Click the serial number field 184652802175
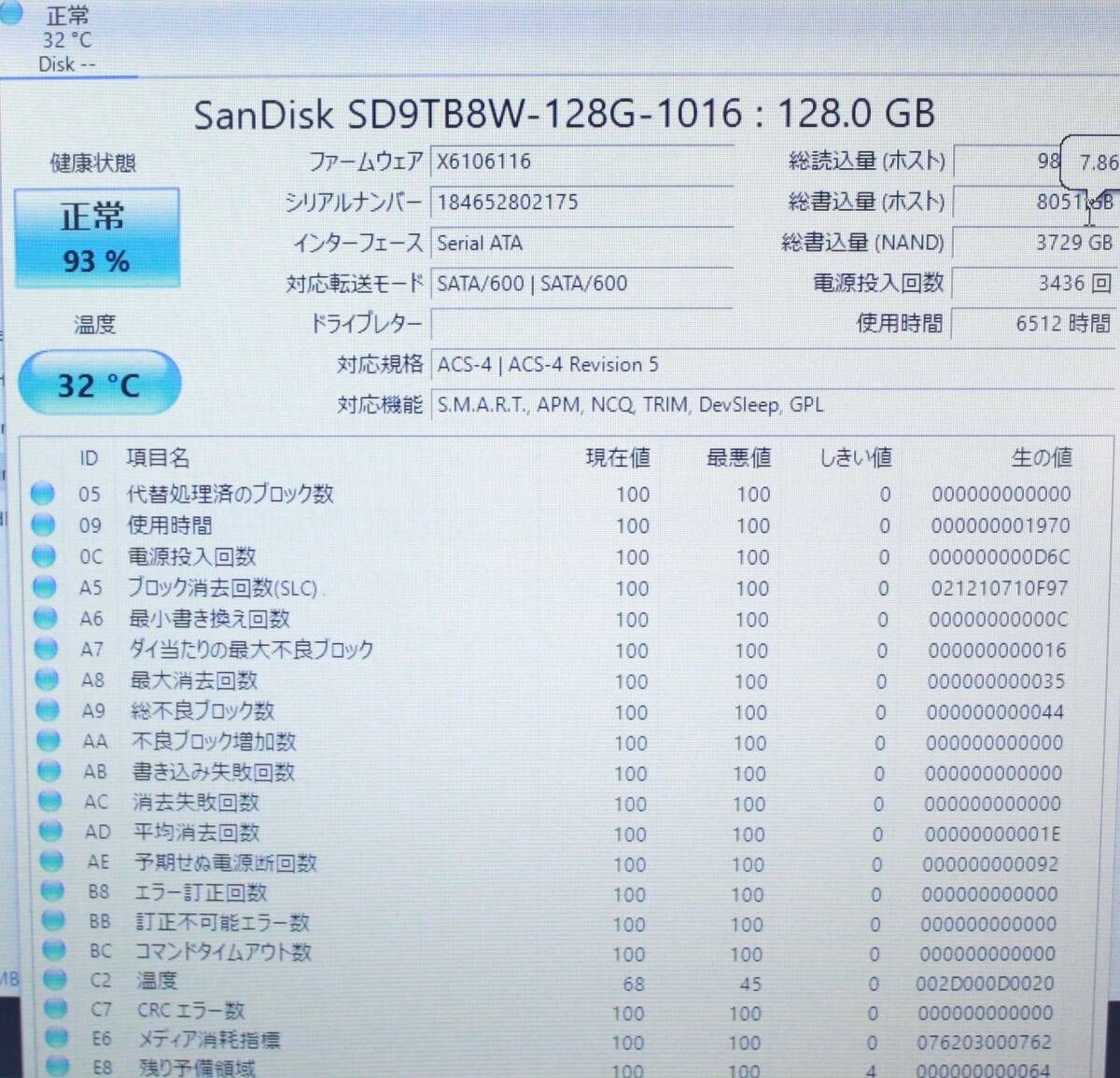 click(x=581, y=202)
